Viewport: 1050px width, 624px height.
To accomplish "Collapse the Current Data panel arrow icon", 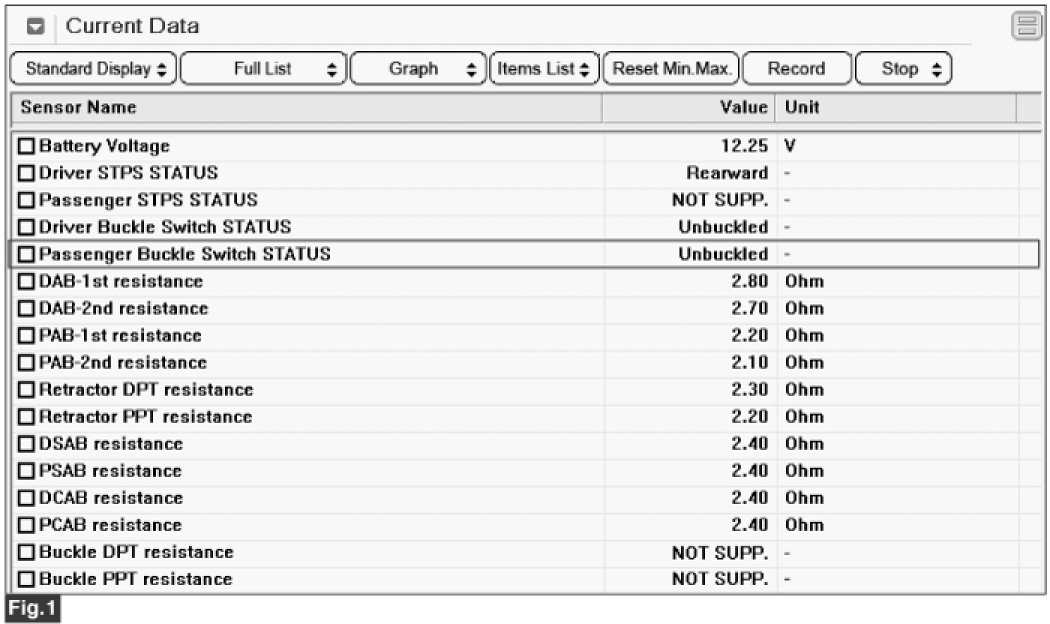I will point(35,27).
